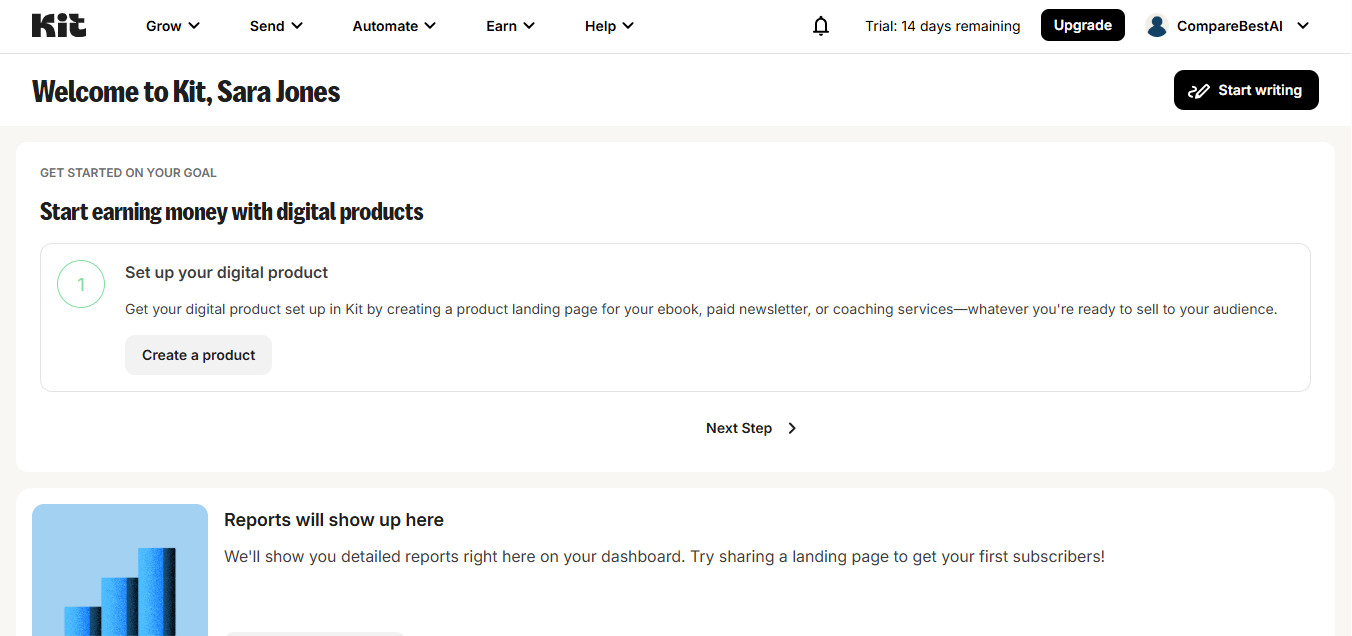
Task: Click 'Start earning money with digital products' heading
Action: [232, 212]
